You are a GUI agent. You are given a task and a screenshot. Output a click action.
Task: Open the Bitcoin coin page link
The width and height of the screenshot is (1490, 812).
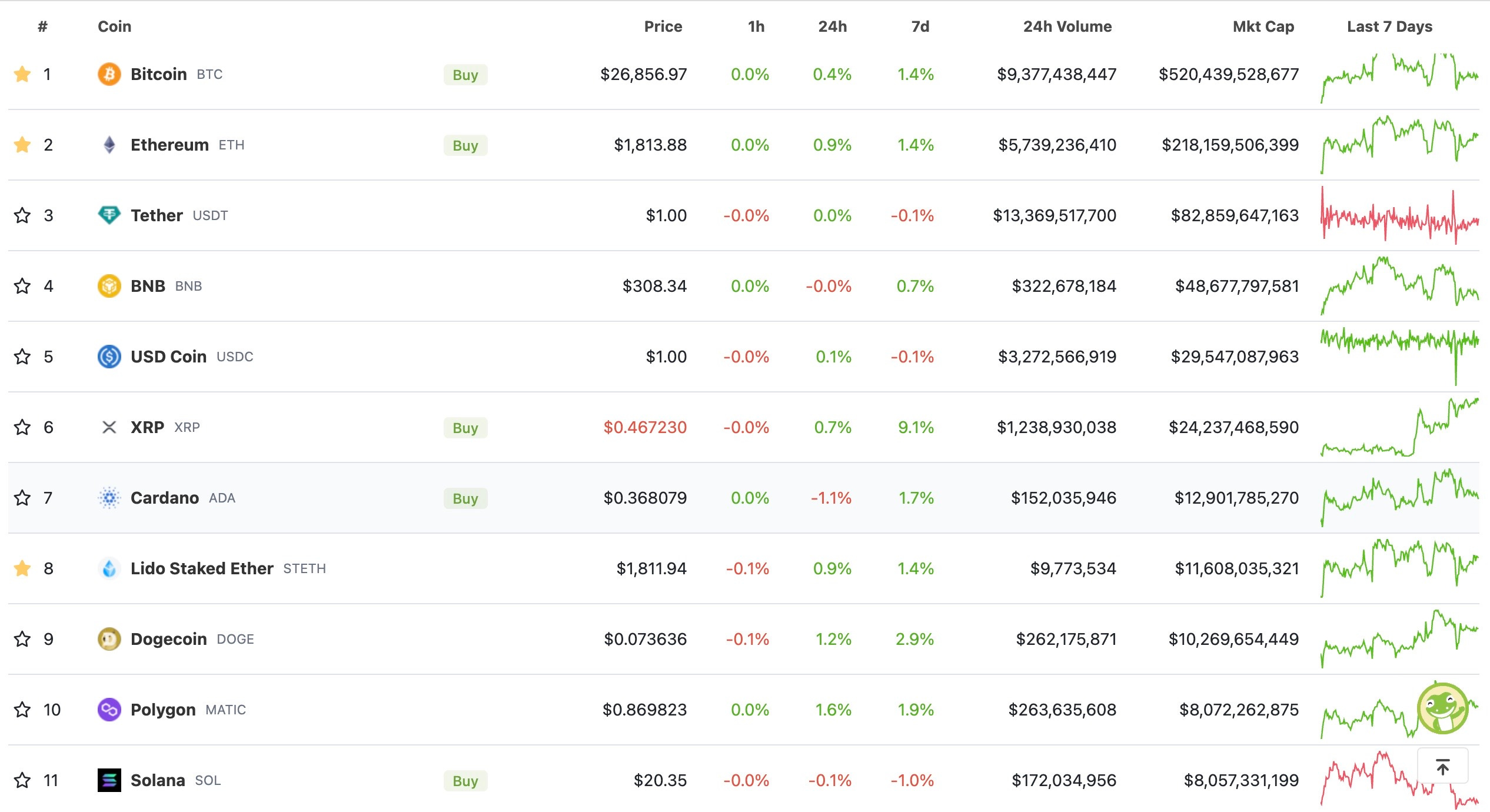coord(158,74)
